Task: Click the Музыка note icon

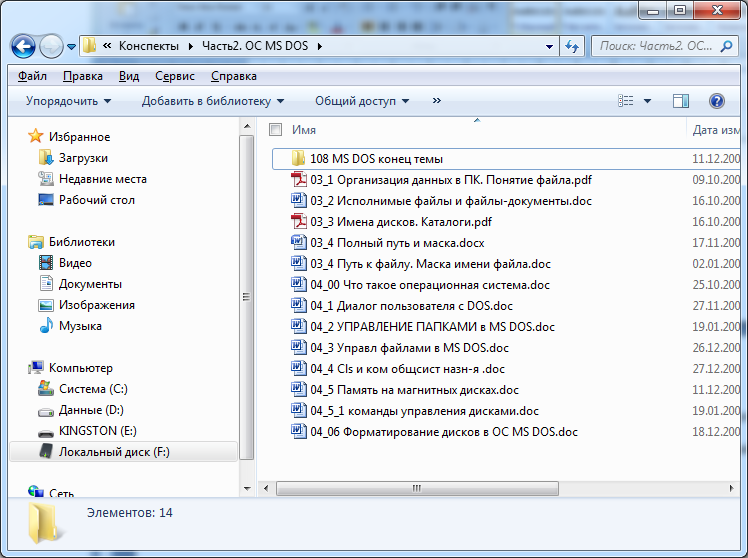Action: click(x=46, y=325)
